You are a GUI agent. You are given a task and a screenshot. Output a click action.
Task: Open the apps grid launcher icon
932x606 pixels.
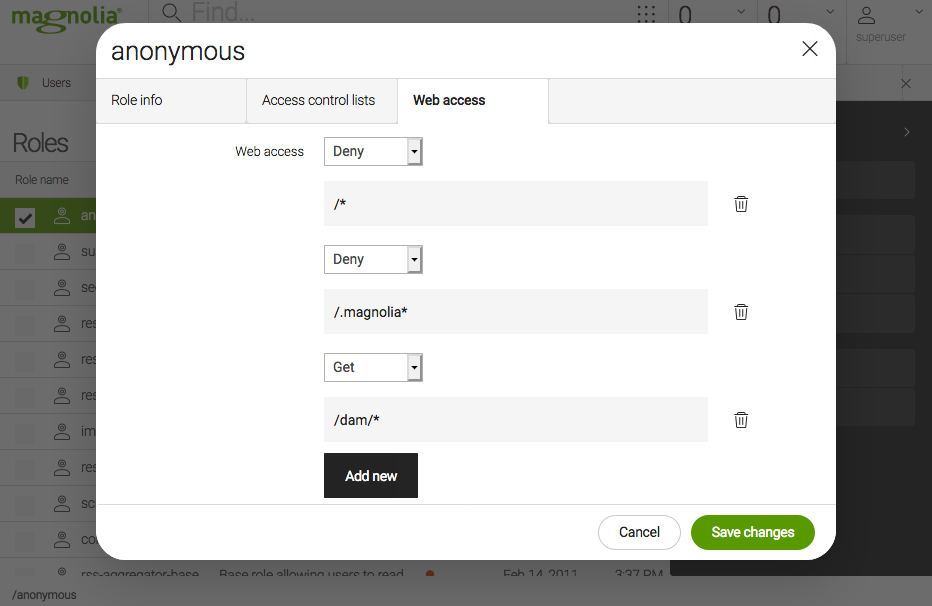646,13
